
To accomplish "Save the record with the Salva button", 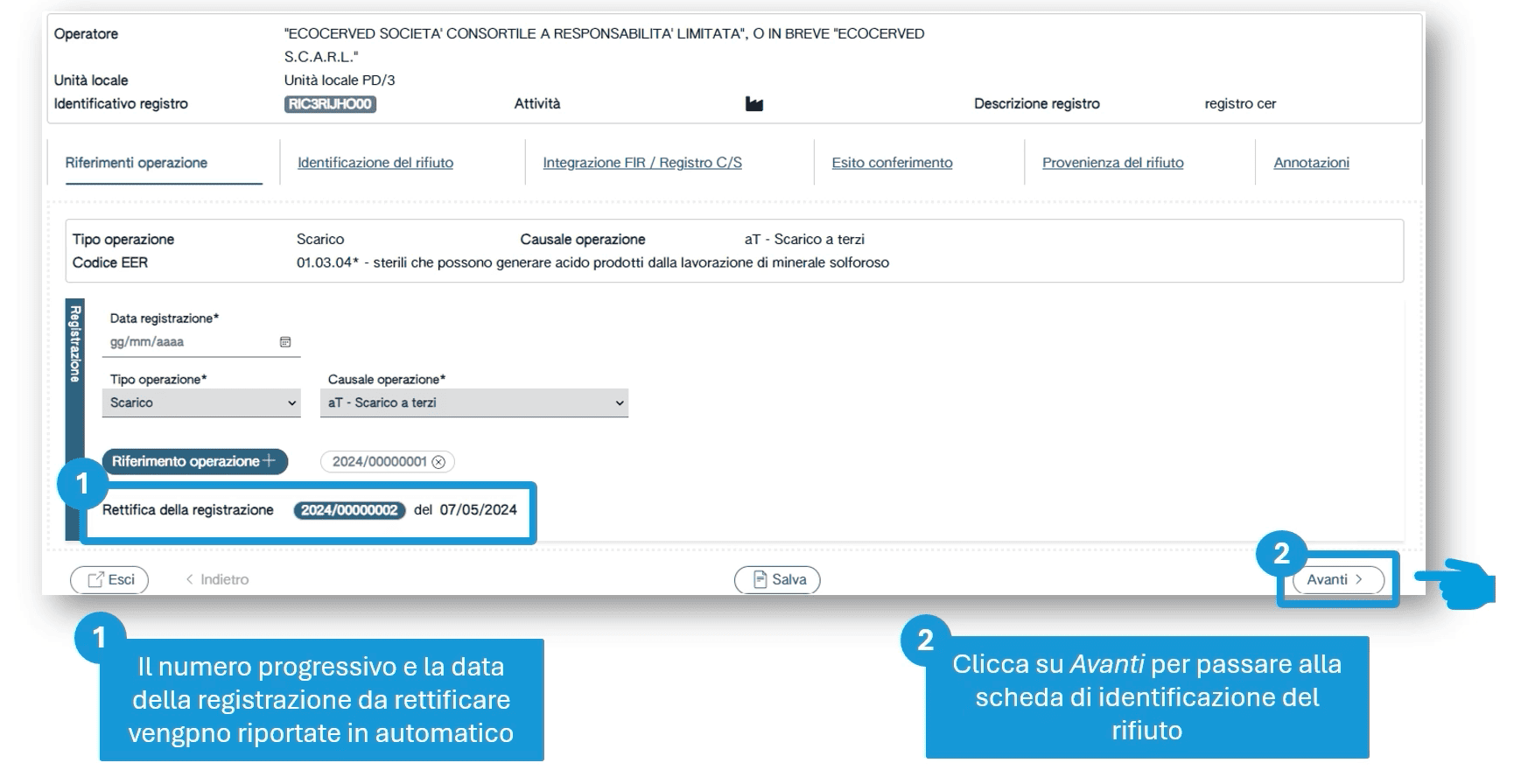I will point(777,579).
